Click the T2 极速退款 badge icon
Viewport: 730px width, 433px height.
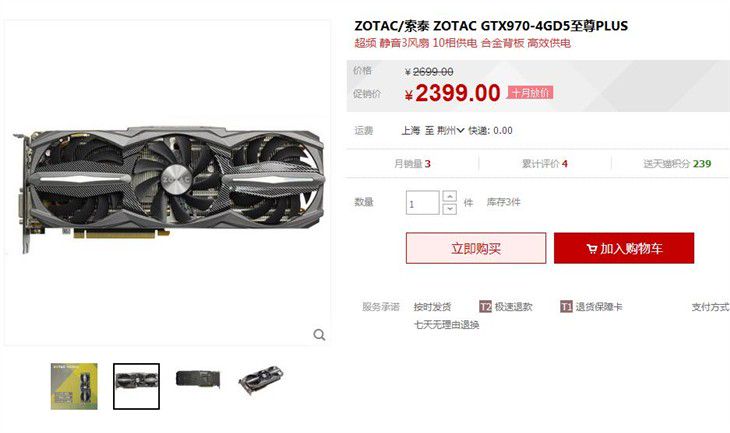pyautogui.click(x=486, y=306)
